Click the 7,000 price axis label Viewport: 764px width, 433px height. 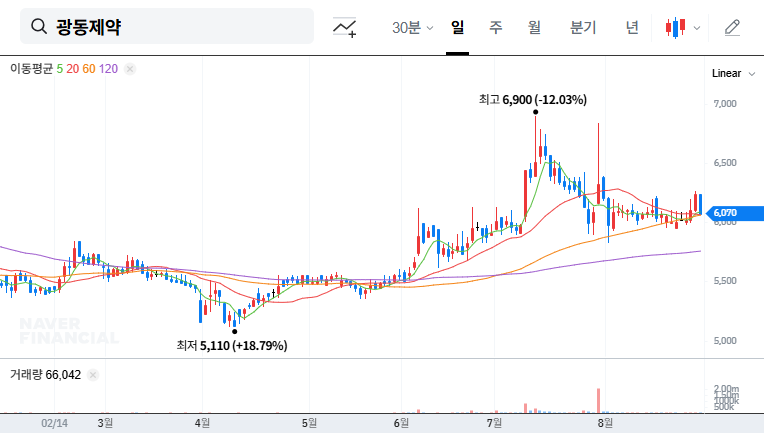(725, 104)
